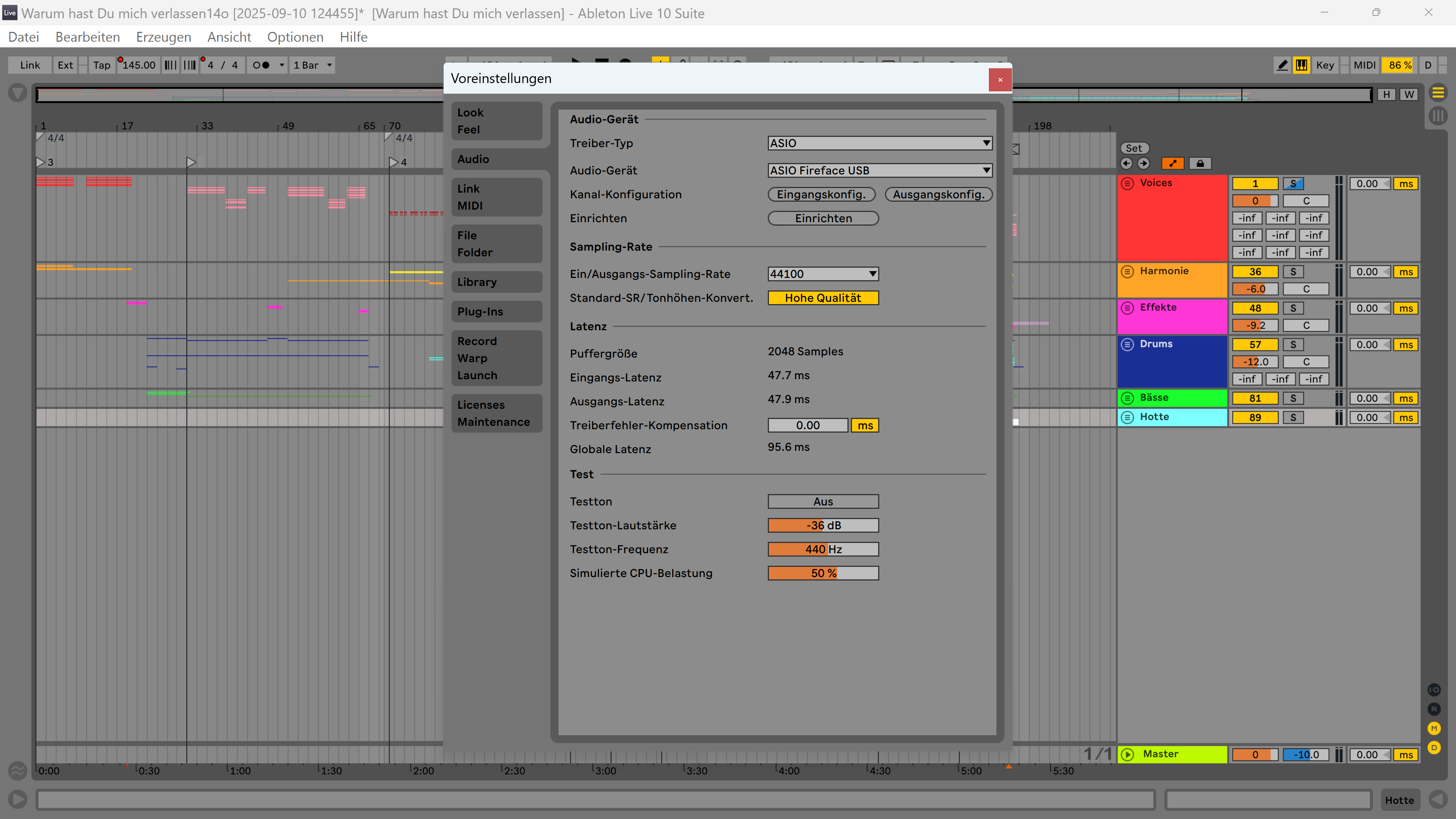
Task: Toggle Draw Mode pencil icon
Action: pyautogui.click(x=1282, y=65)
